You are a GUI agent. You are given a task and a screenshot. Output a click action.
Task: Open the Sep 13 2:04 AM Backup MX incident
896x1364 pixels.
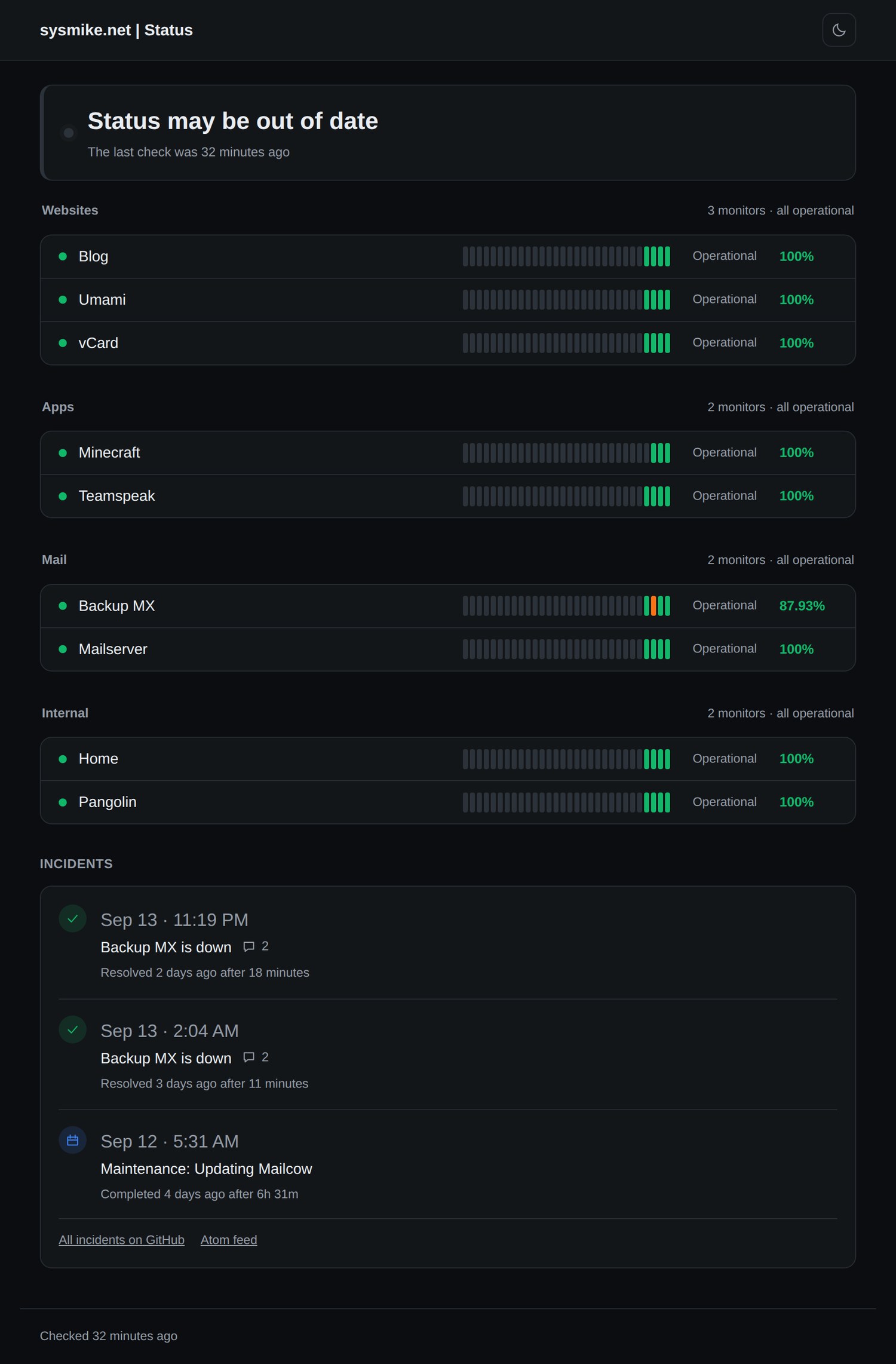[x=166, y=1058]
